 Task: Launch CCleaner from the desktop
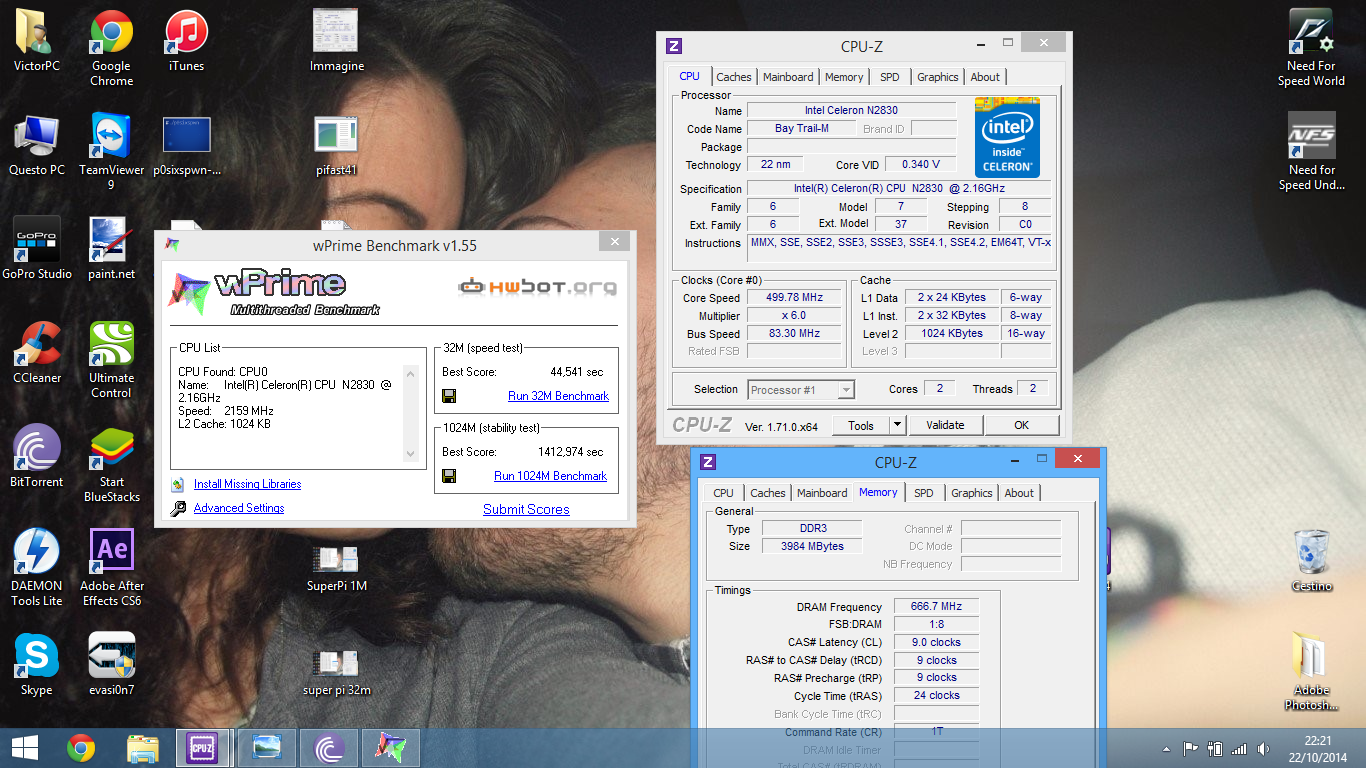coord(37,352)
